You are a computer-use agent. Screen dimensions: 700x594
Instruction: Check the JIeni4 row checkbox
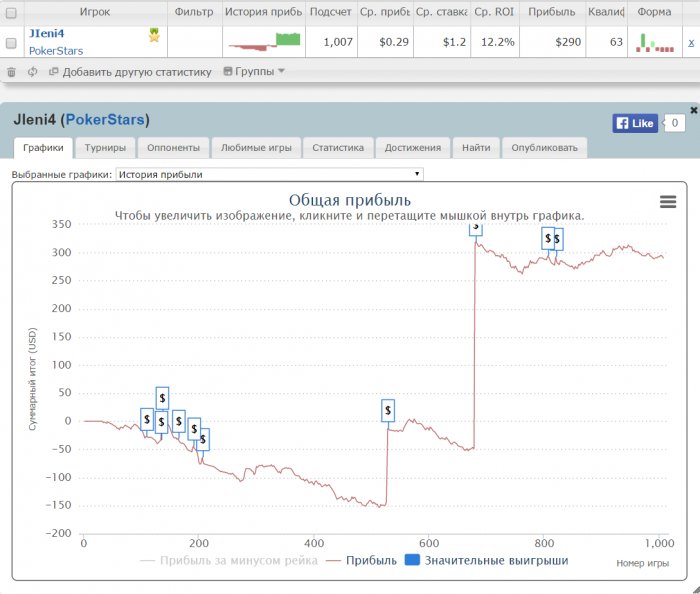pyautogui.click(x=11, y=43)
